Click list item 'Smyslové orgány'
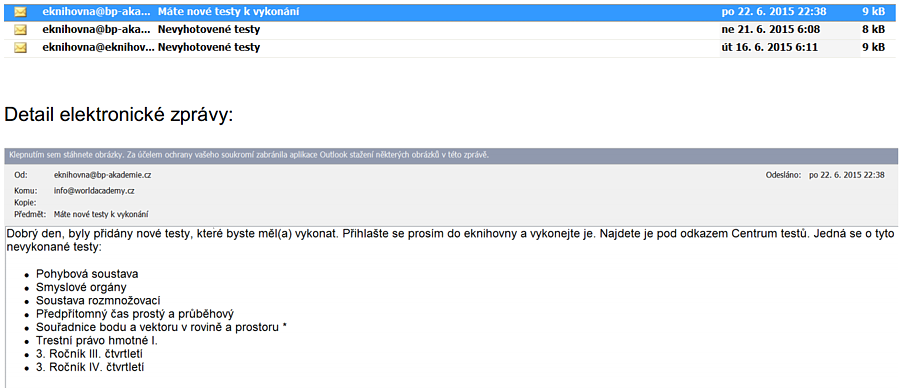Screen dimensions: 900x388 [x=81, y=287]
